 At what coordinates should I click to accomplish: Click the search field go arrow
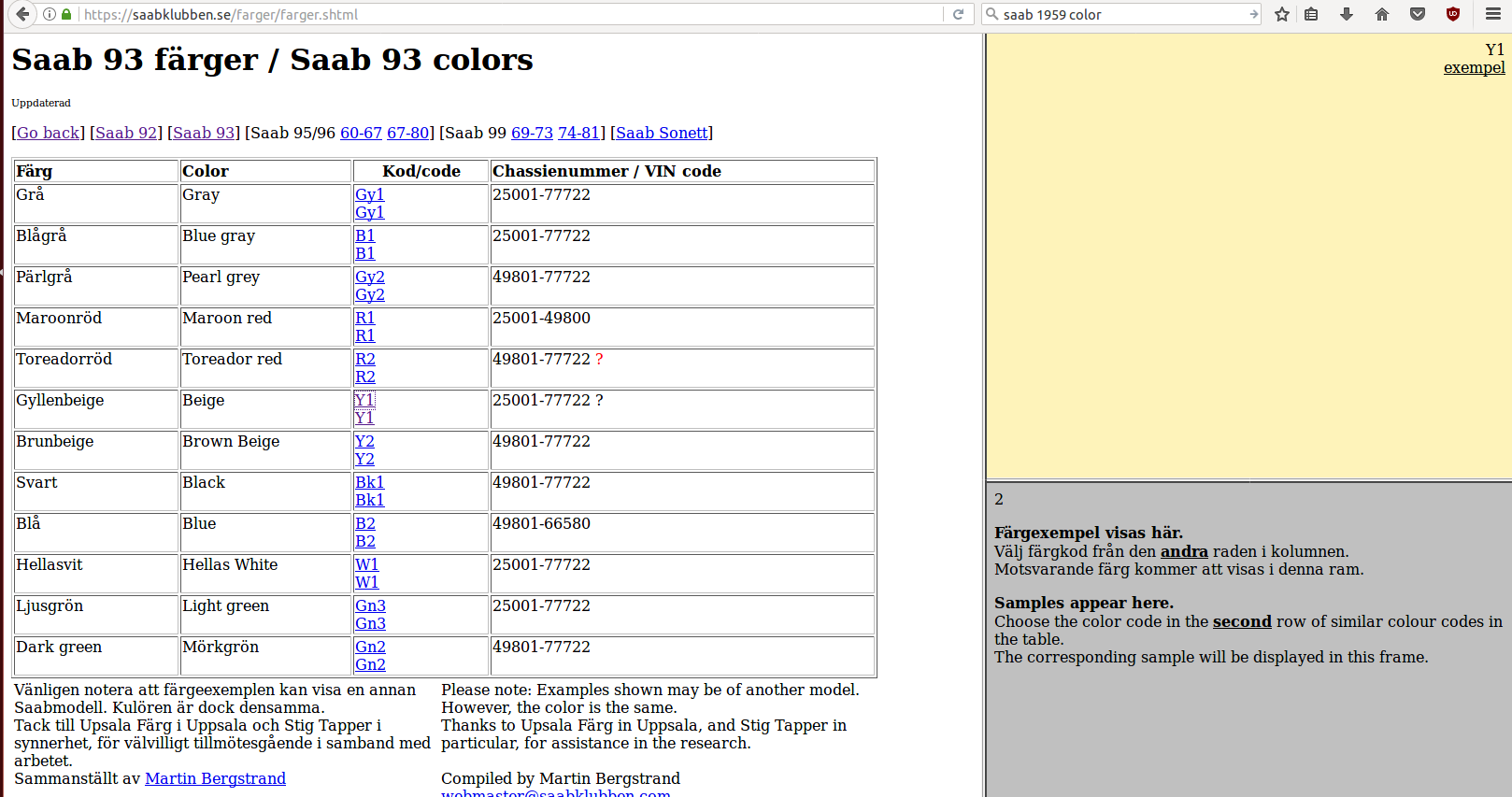(x=1253, y=14)
